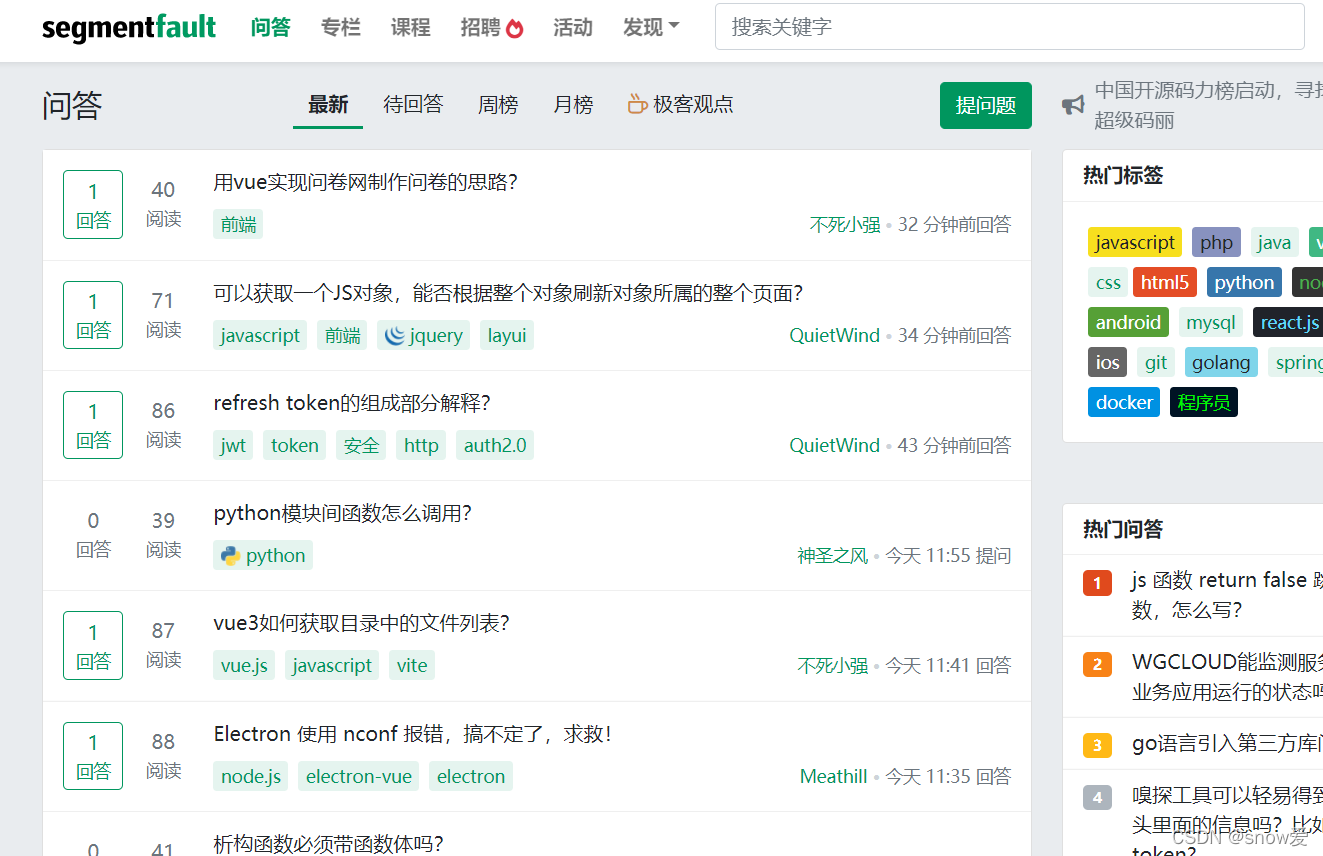Click the layui tag
This screenshot has height=856, width=1323.
(x=507, y=335)
